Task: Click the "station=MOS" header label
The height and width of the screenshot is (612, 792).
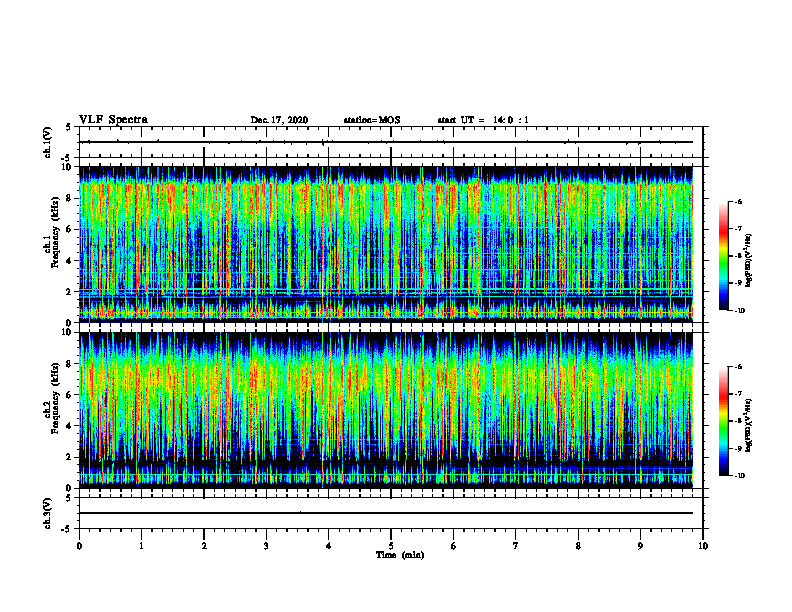Action: (372, 120)
